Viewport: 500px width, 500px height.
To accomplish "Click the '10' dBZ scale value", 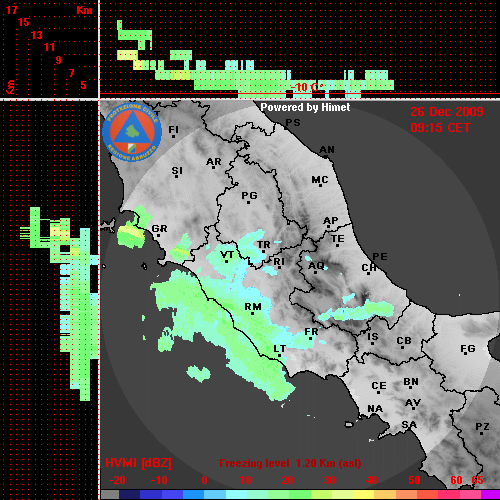I will pyautogui.click(x=246, y=480).
